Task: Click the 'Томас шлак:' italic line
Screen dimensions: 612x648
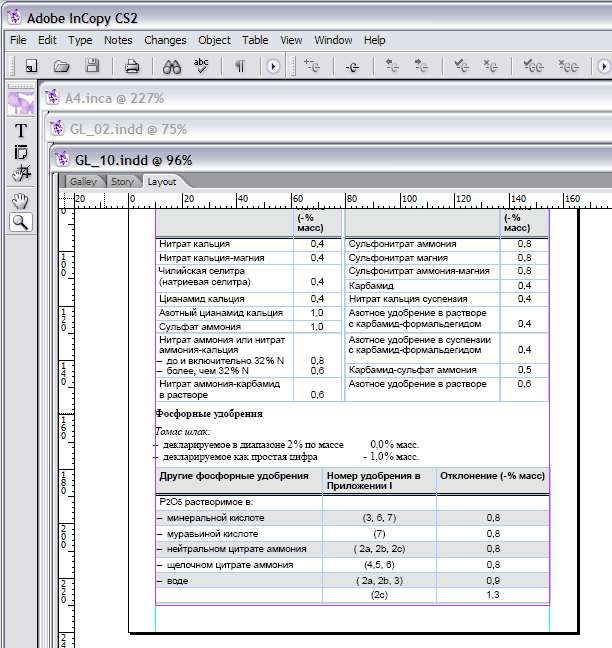Action: 183,431
